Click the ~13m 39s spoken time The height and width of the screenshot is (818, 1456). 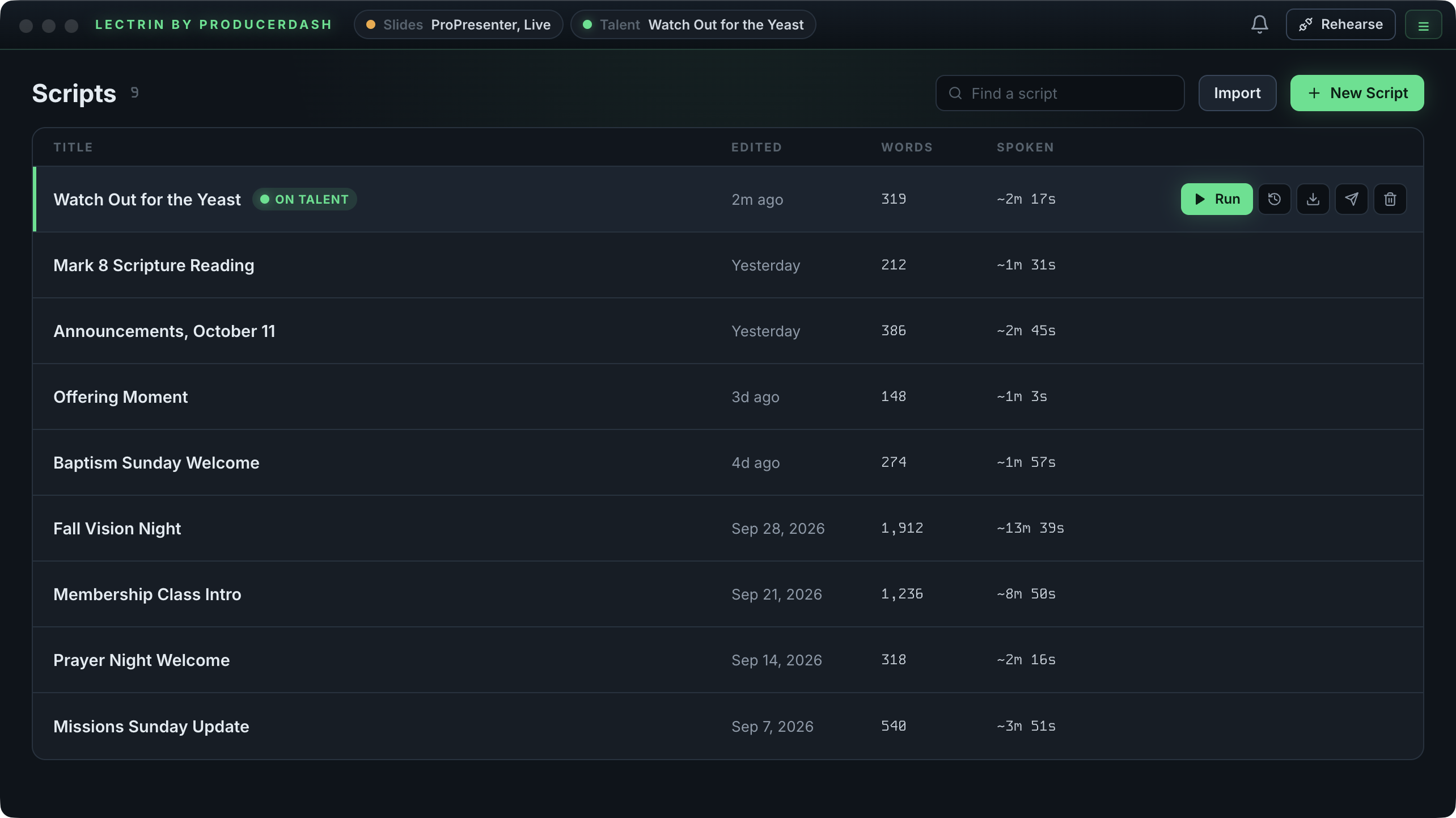click(1030, 528)
